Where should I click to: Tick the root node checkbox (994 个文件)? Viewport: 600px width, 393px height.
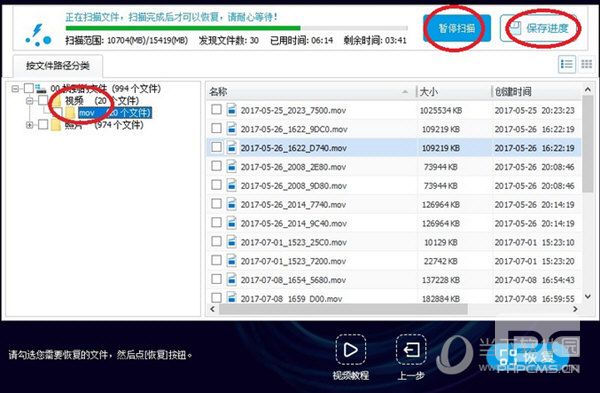point(29,88)
